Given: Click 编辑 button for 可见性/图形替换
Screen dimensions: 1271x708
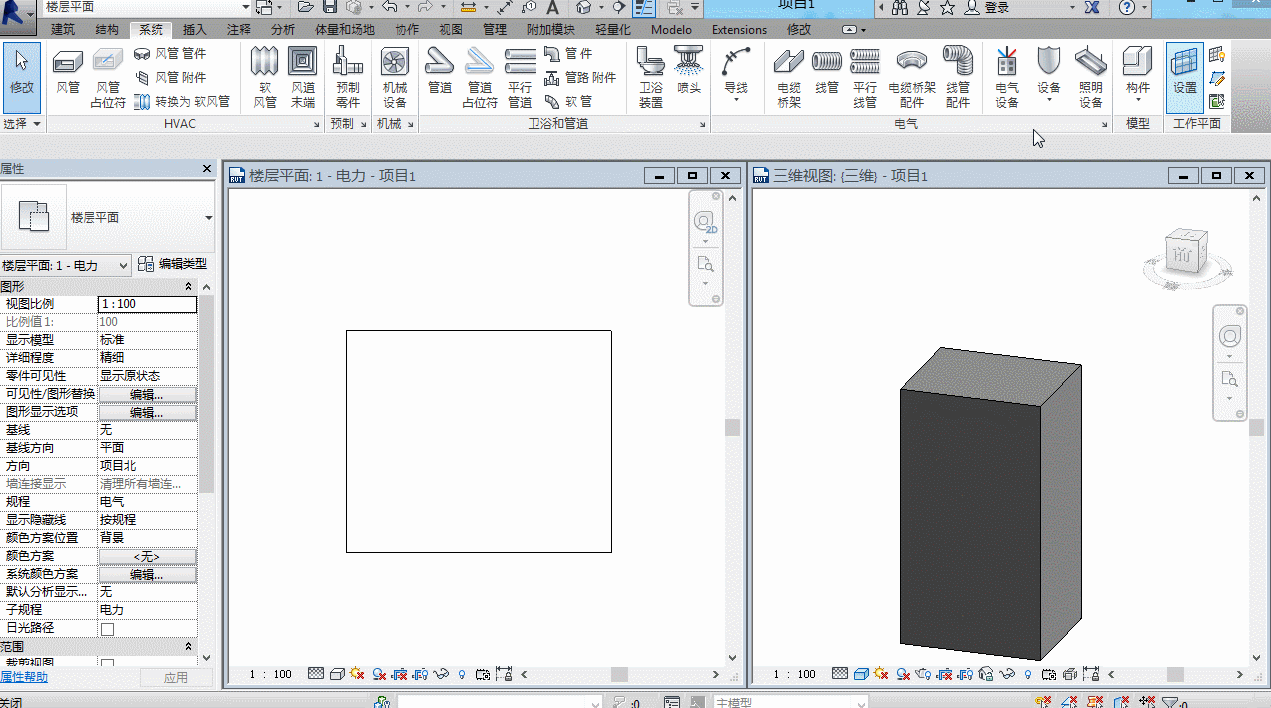Looking at the screenshot, I should (x=147, y=395).
